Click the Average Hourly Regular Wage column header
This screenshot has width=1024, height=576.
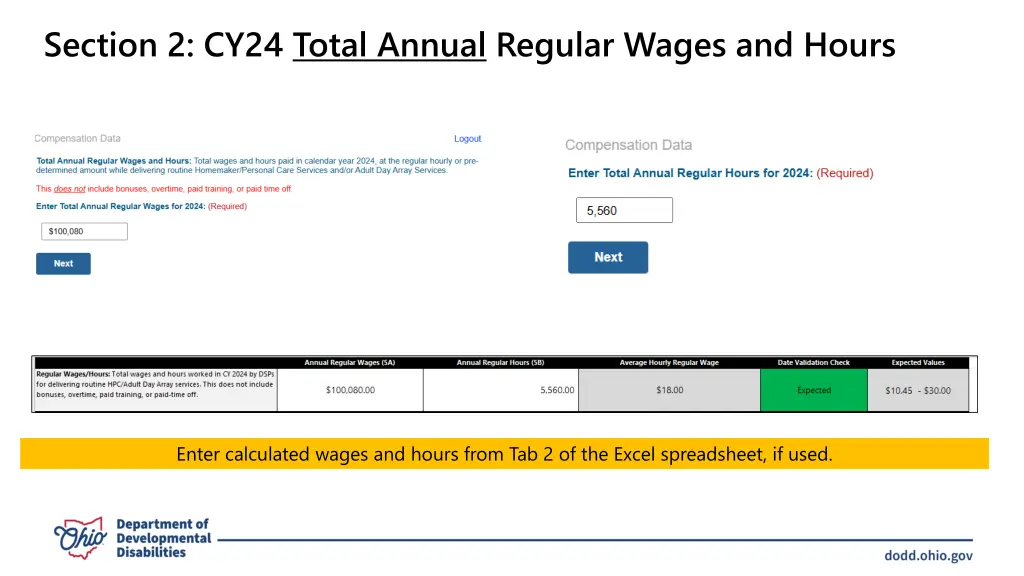click(669, 362)
